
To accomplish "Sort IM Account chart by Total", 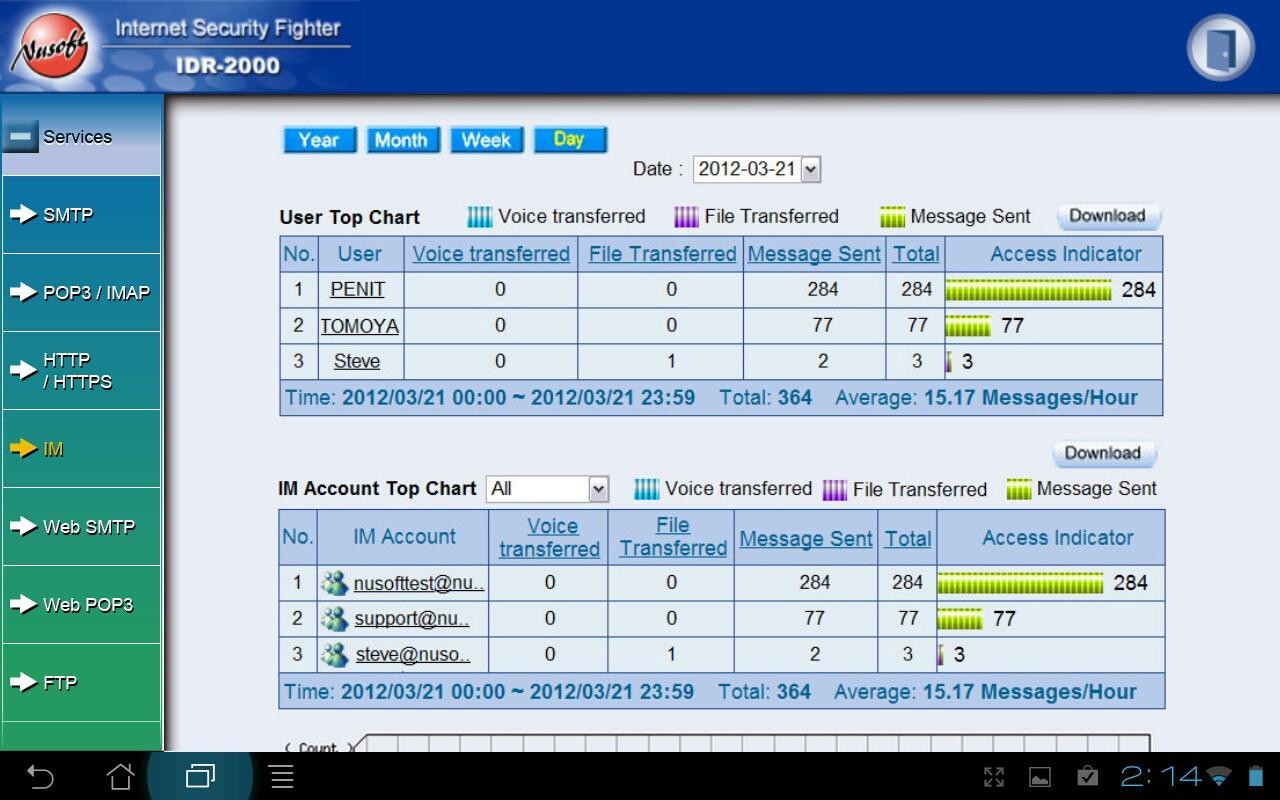I will click(x=908, y=538).
